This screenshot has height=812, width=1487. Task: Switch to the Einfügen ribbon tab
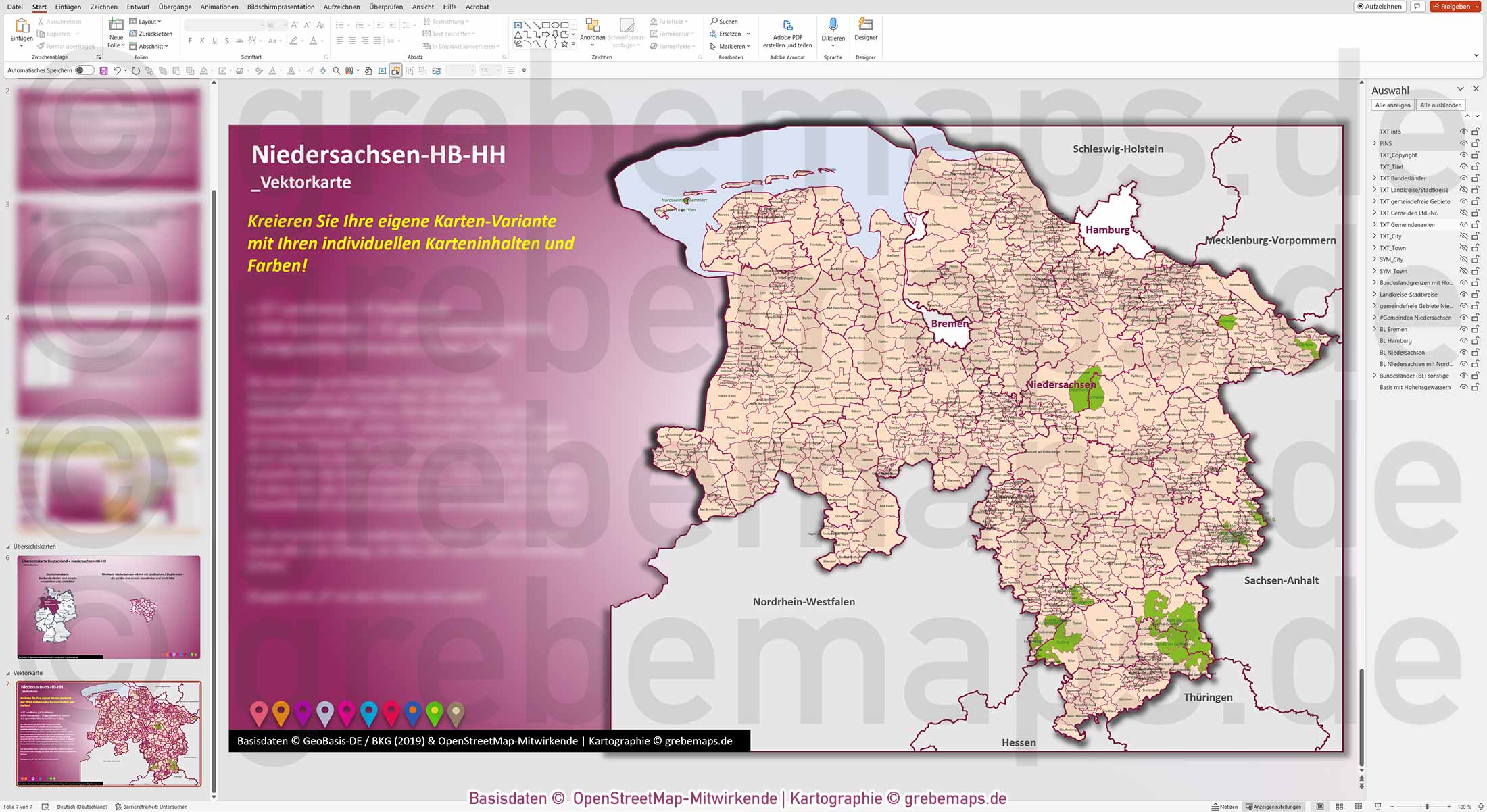(x=68, y=7)
